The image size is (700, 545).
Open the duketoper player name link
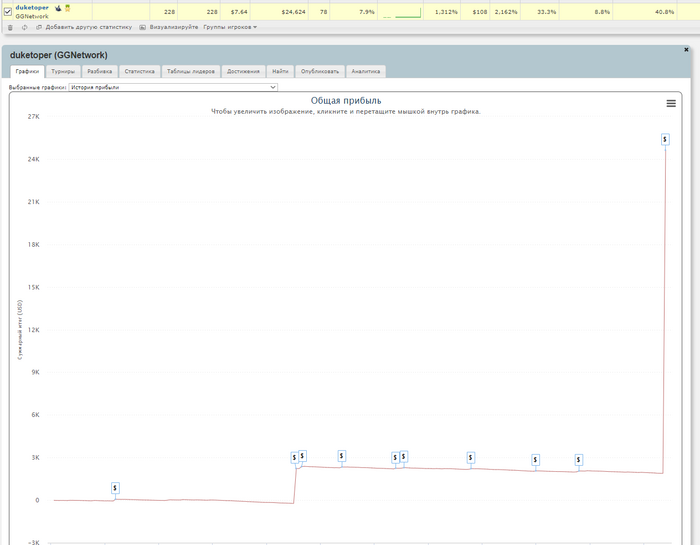tap(32, 8)
